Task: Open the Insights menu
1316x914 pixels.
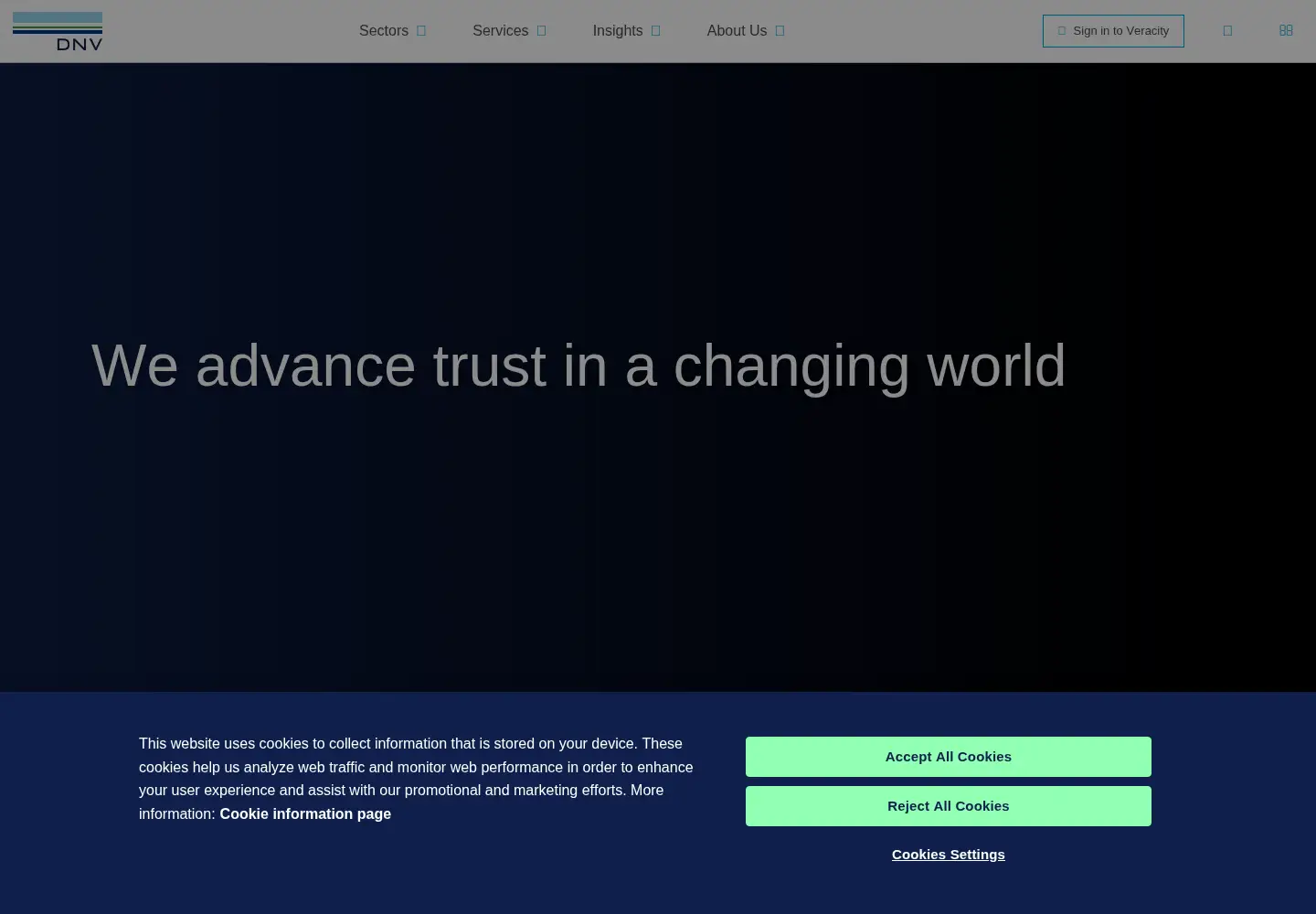Action: coord(627,31)
